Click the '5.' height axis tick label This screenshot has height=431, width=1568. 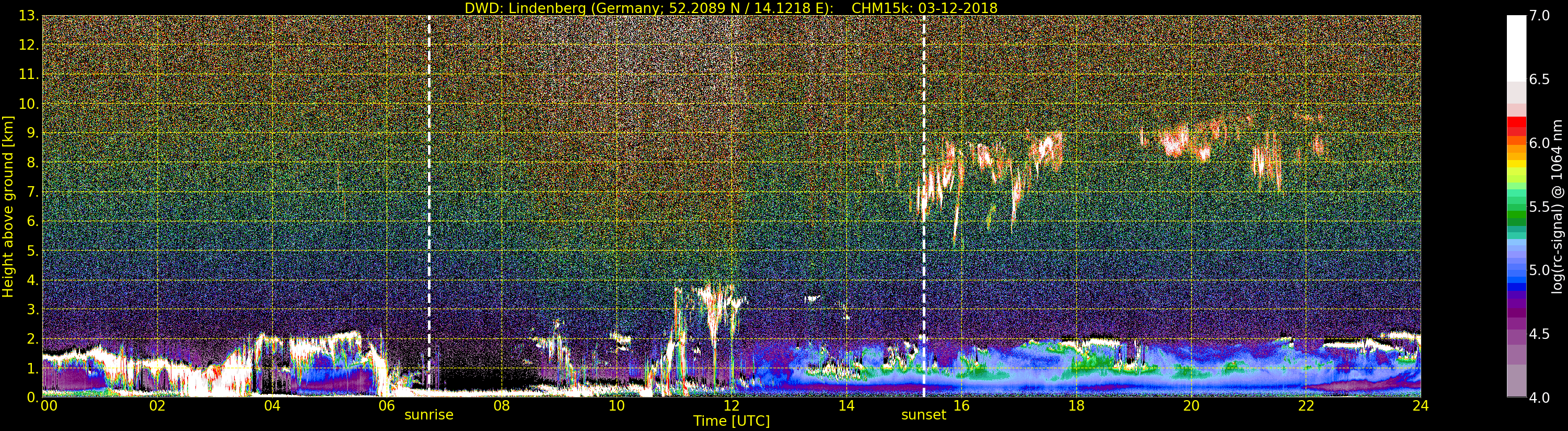point(33,251)
